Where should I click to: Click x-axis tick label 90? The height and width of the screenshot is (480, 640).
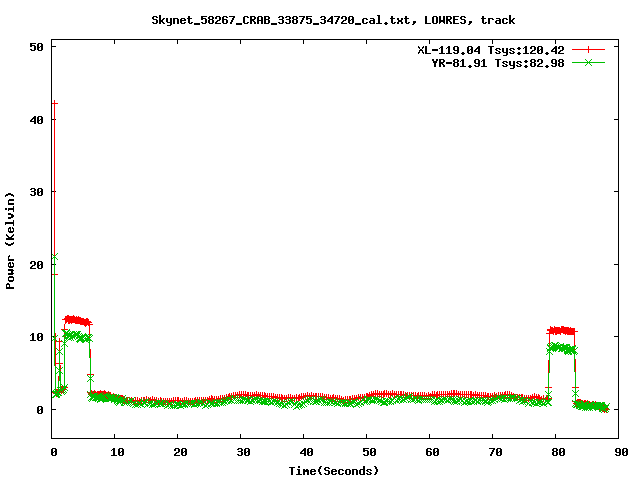pos(621,452)
